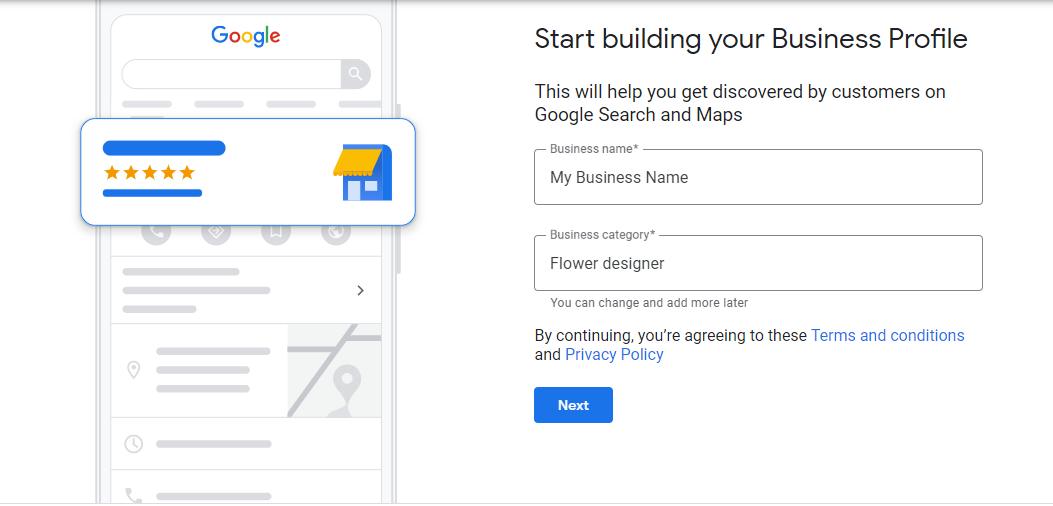Click the business listing card illustration

(248, 172)
